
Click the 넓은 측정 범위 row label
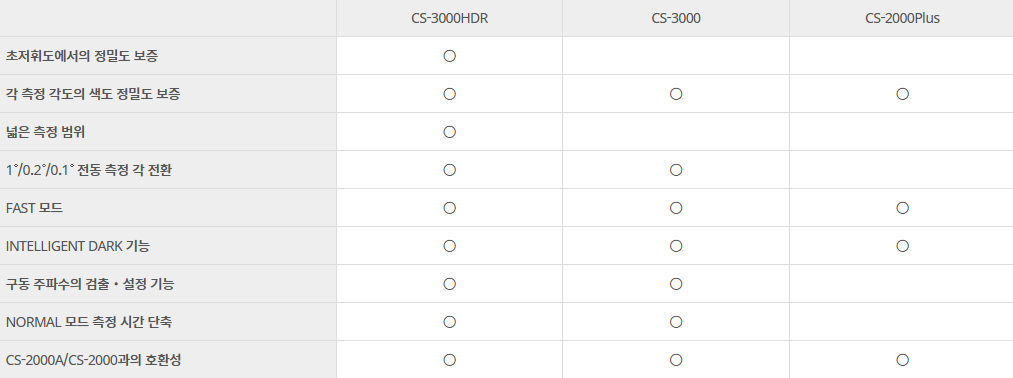point(45,132)
